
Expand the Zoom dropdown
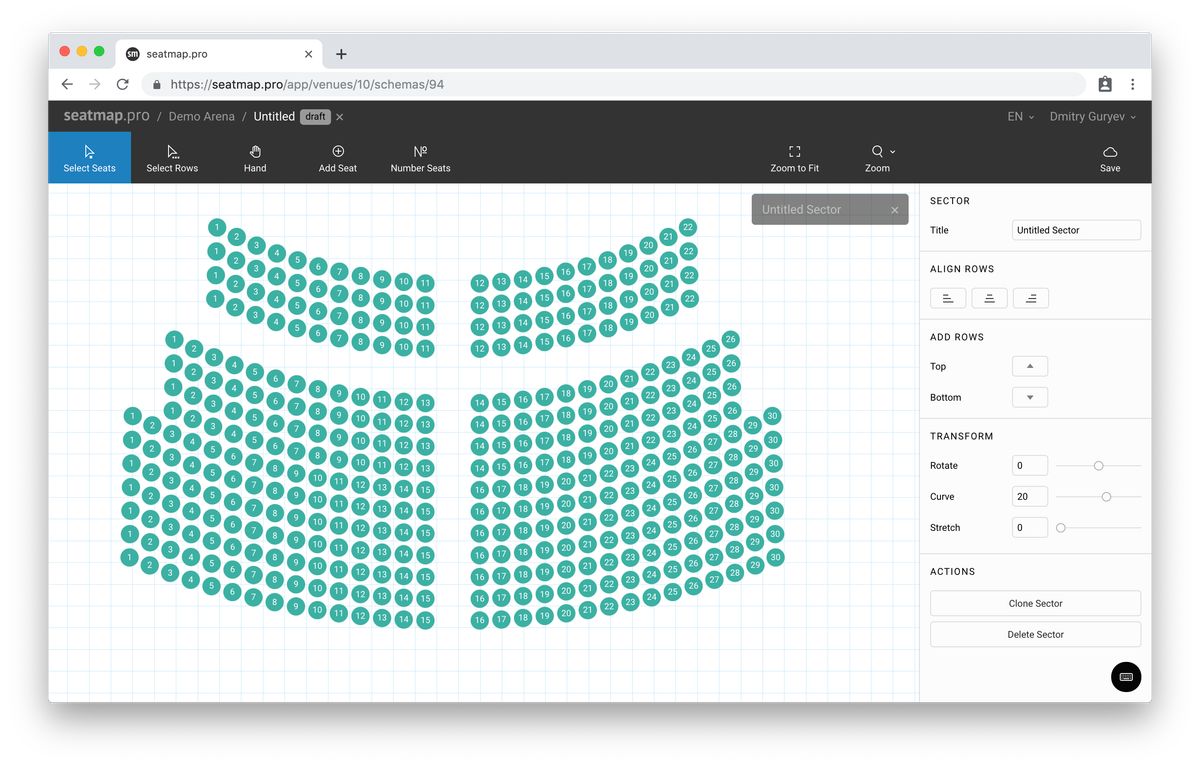point(878,157)
